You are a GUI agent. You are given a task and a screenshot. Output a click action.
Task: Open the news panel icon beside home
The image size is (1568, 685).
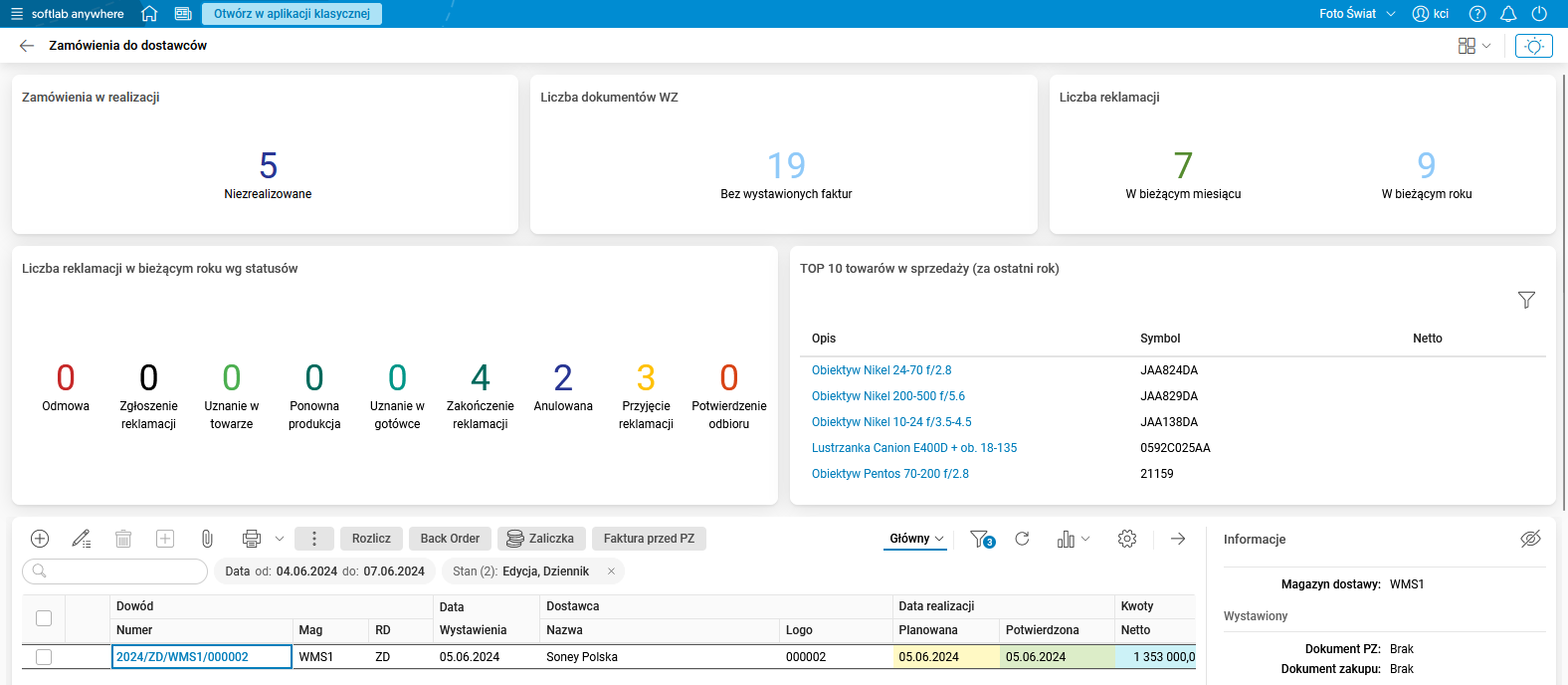point(183,14)
